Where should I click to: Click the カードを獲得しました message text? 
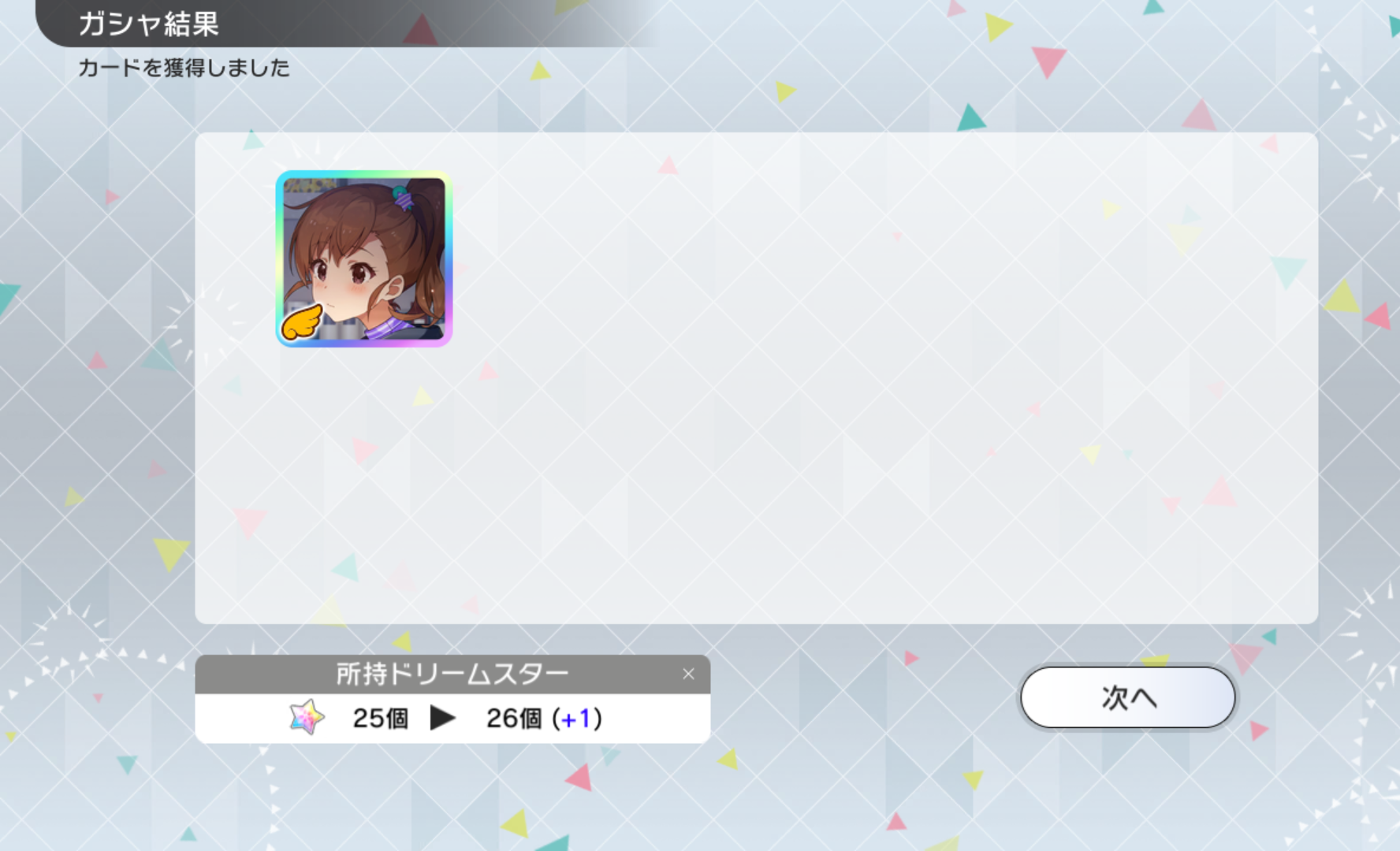click(184, 68)
